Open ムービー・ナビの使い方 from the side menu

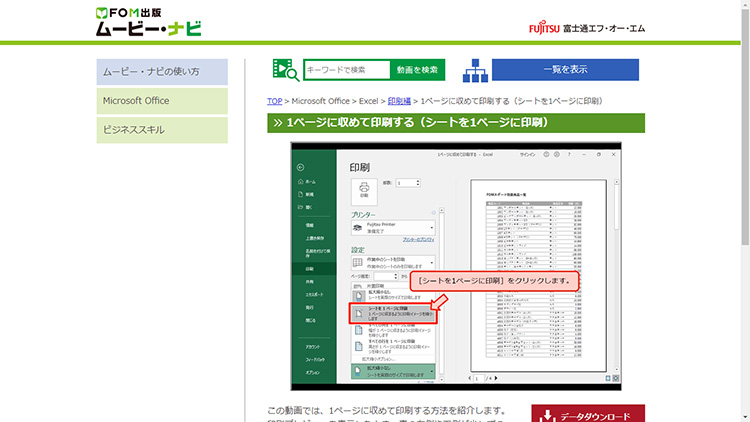coord(162,72)
